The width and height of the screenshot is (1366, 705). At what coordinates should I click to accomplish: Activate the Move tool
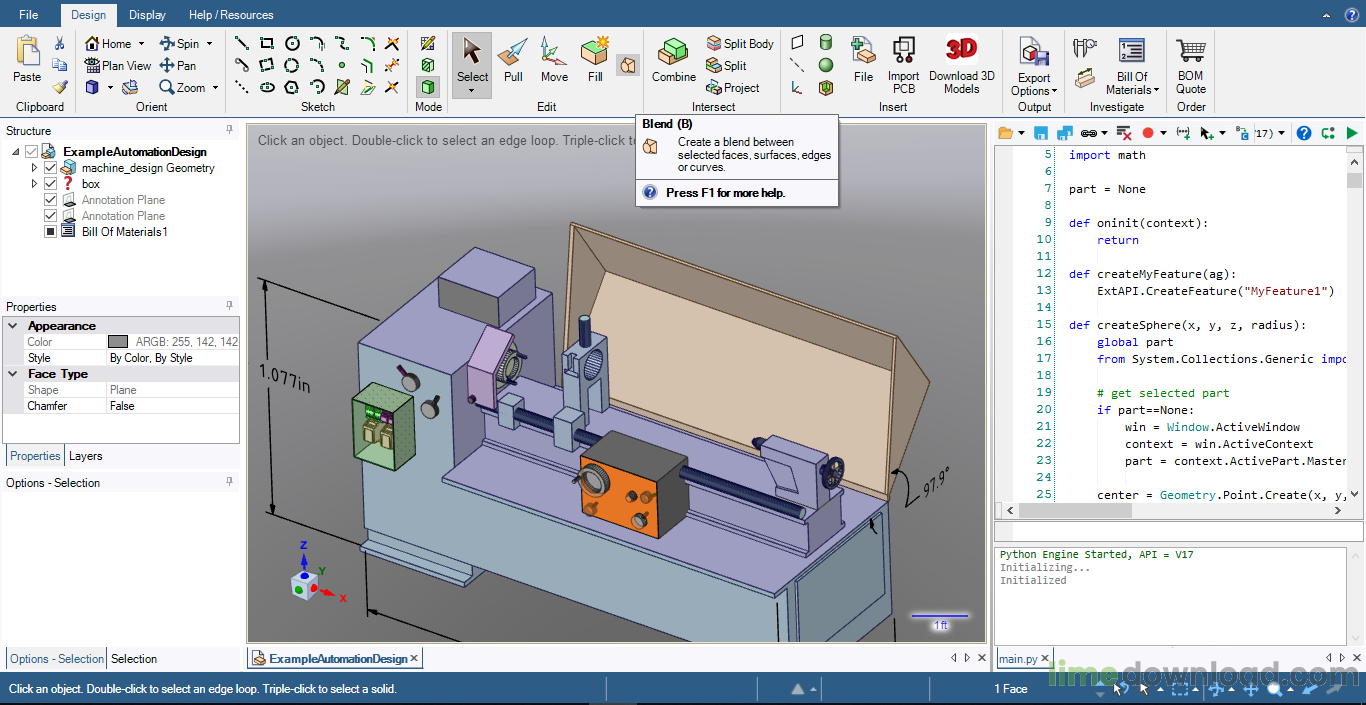pos(554,62)
